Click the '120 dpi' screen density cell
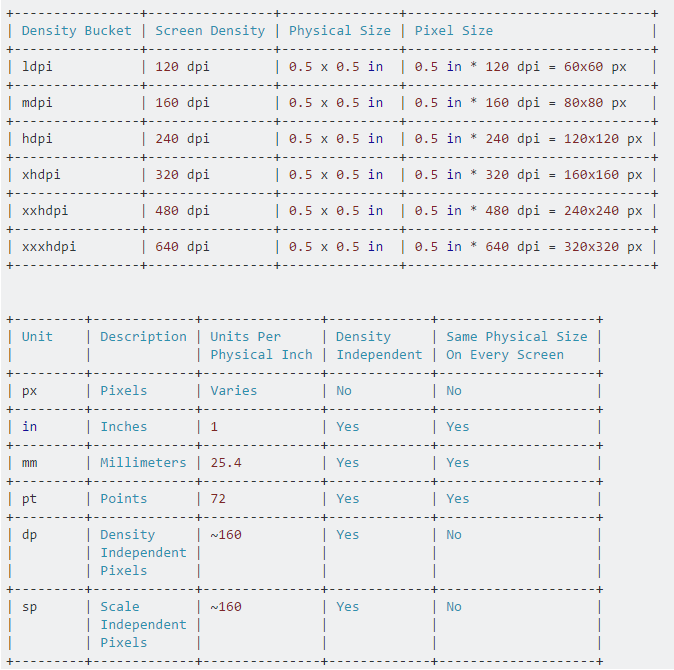Viewport: 674px width, 670px height. (x=182, y=67)
